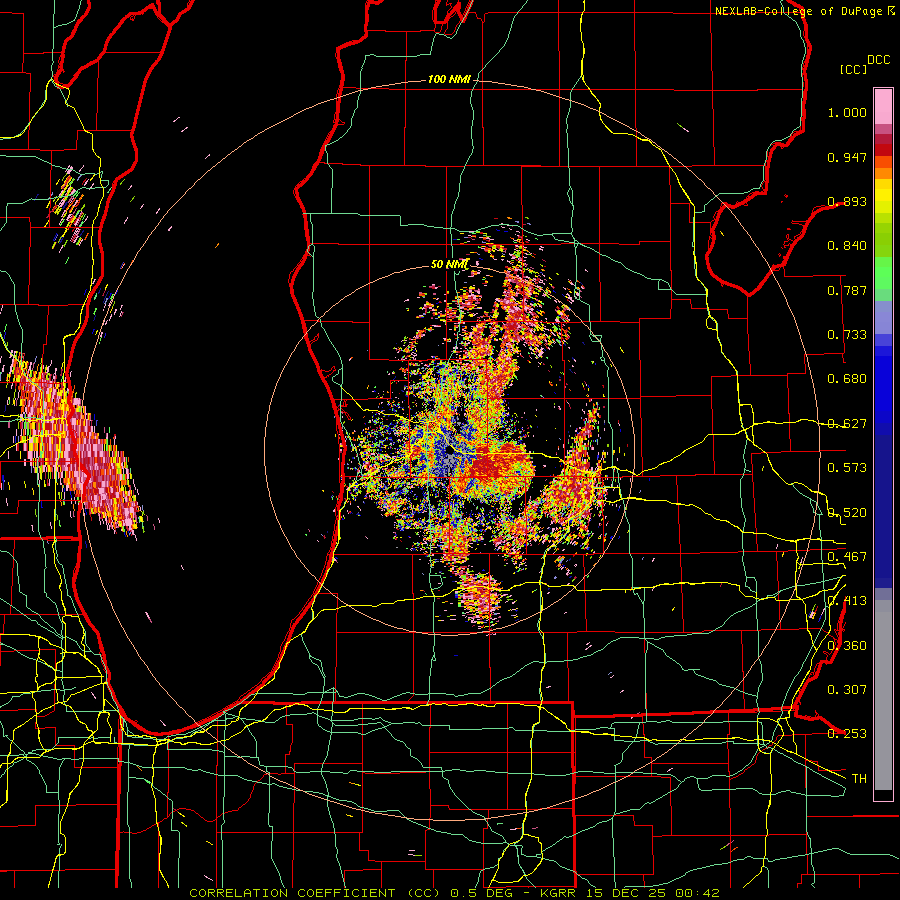Click the DCC label above the legend
The width and height of the screenshot is (900, 900).
click(879, 60)
